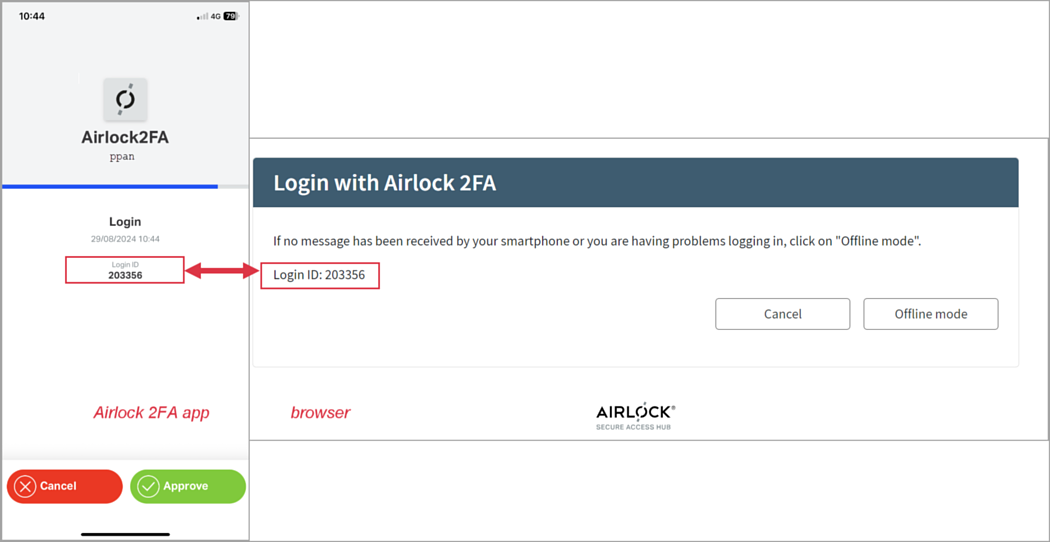
Task: Switch to Offline mode
Action: pyautogui.click(x=930, y=314)
